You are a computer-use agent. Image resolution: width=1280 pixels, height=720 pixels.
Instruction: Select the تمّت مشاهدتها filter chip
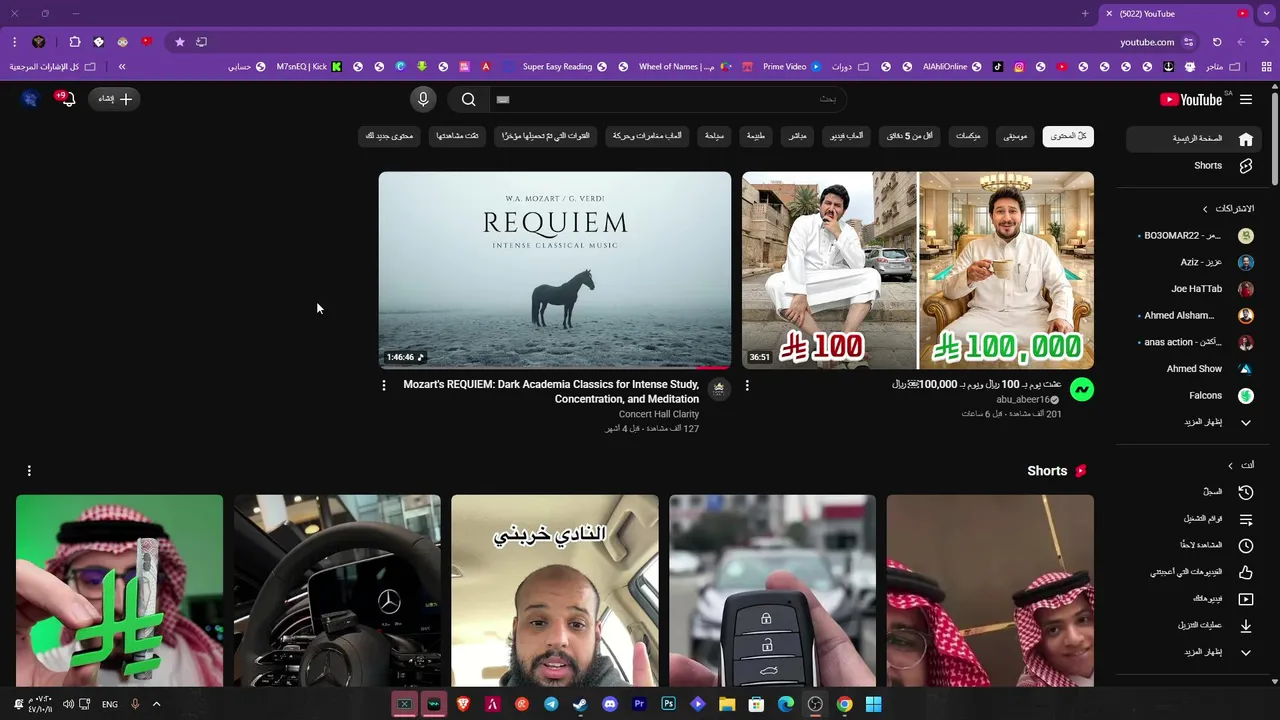coord(458,136)
